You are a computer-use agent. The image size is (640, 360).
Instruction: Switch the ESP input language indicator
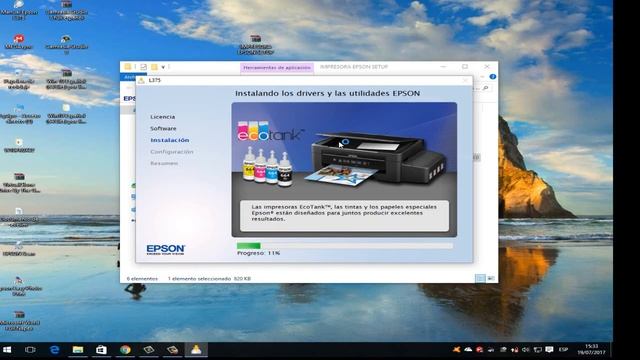[564, 350]
